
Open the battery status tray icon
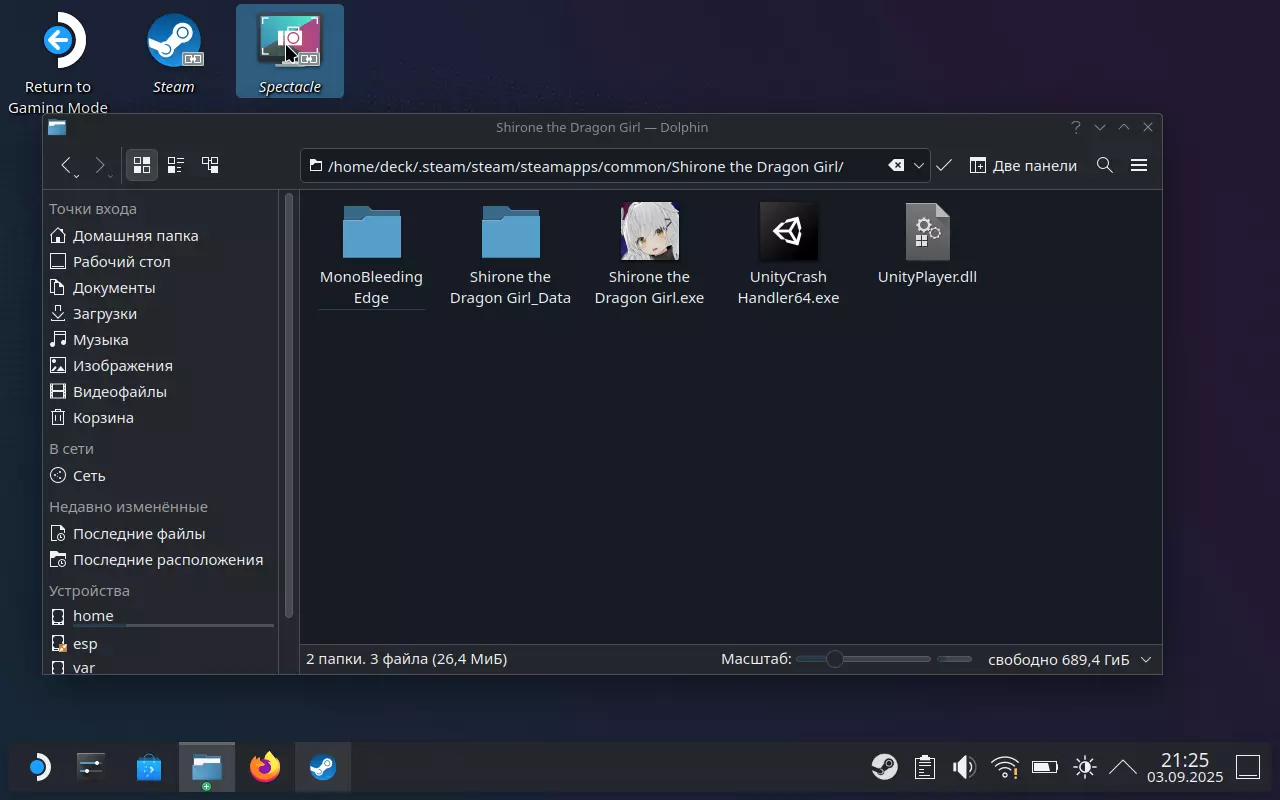click(x=1045, y=767)
